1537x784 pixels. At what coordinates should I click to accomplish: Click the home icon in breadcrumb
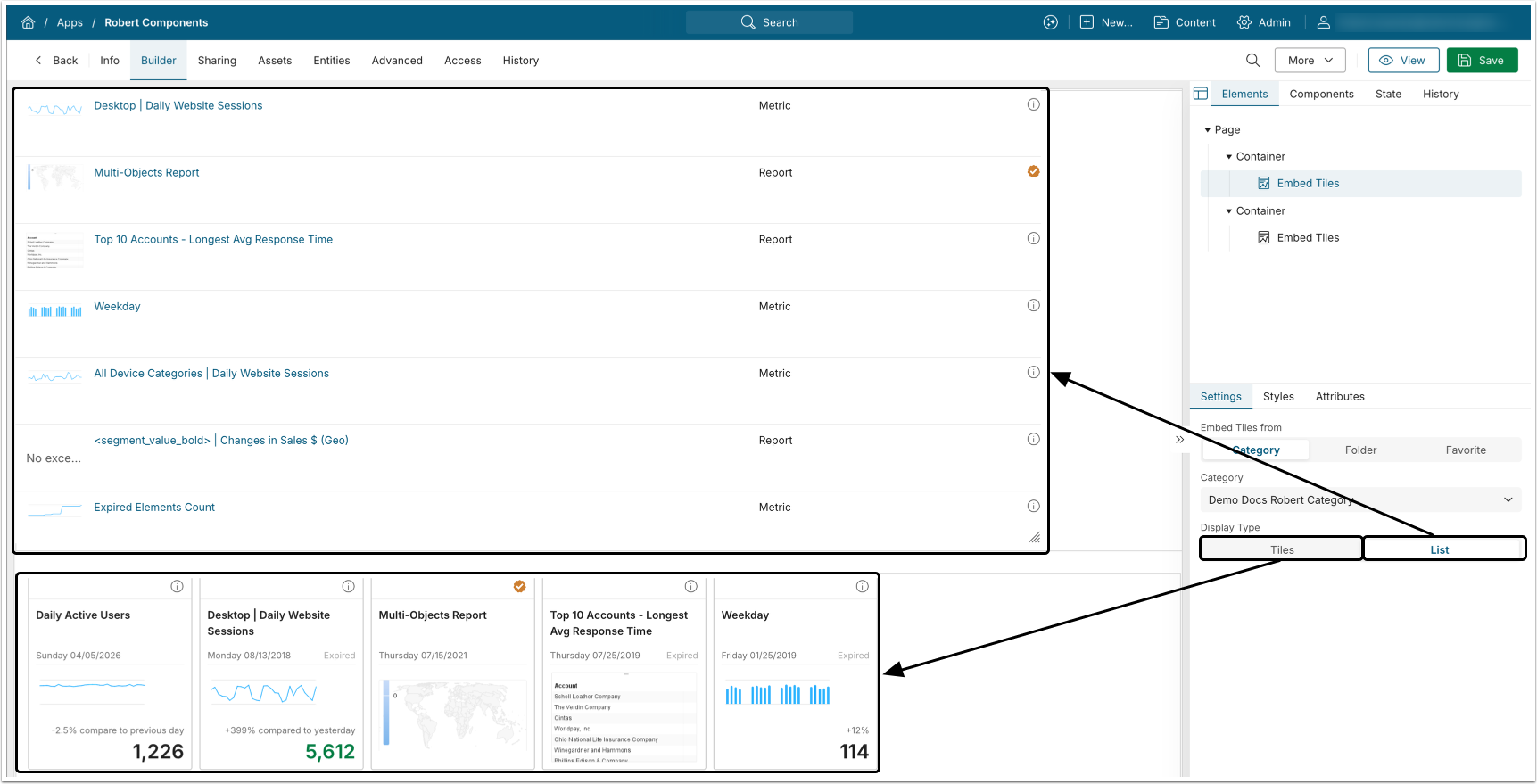pyautogui.click(x=29, y=22)
